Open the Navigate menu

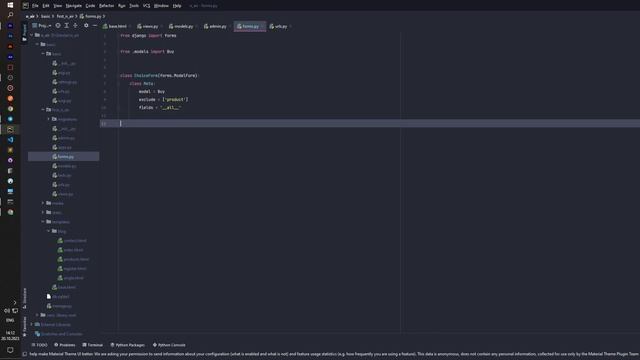tap(73, 6)
